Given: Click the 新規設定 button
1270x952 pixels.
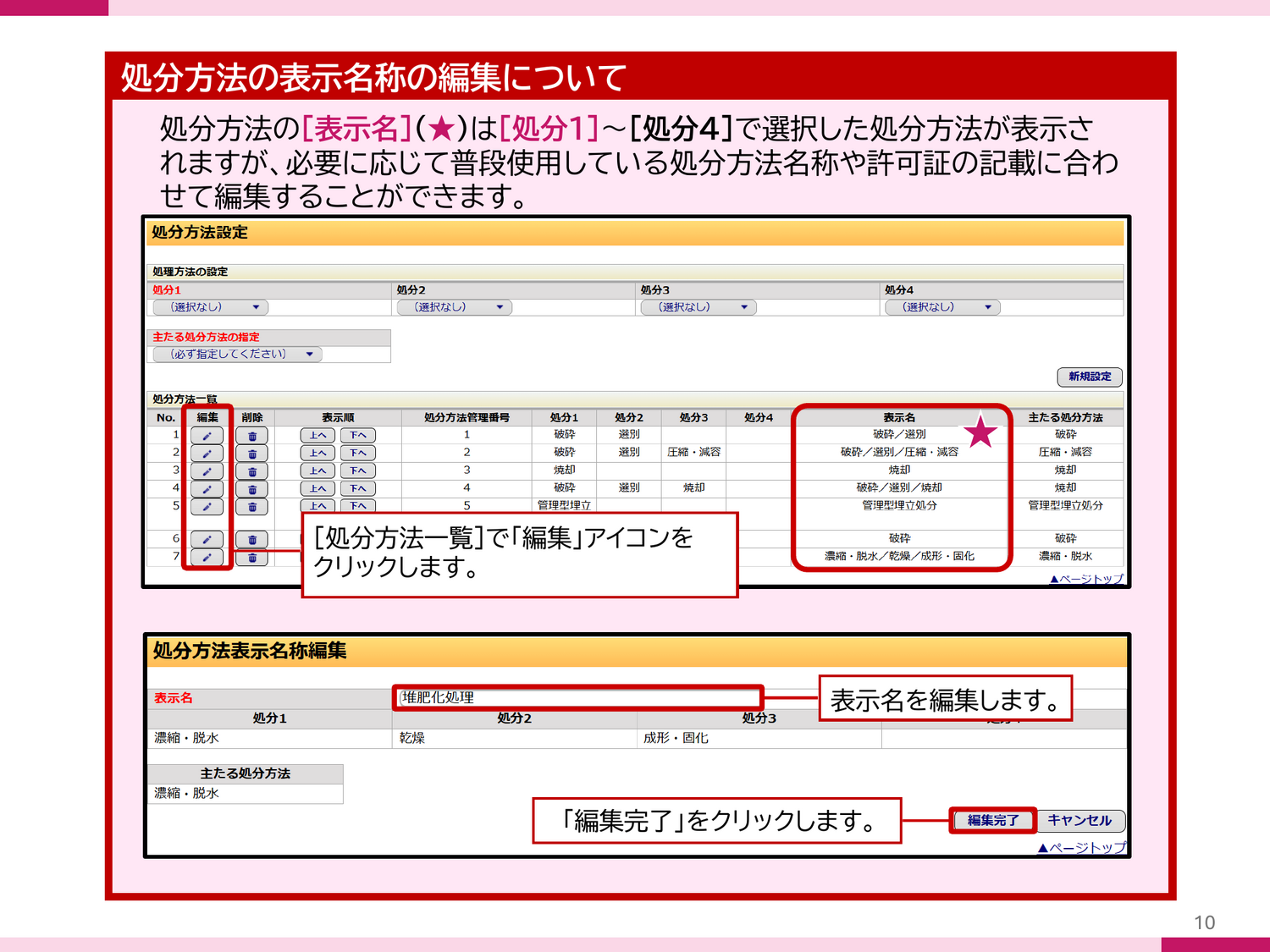Looking at the screenshot, I should 1090,377.
